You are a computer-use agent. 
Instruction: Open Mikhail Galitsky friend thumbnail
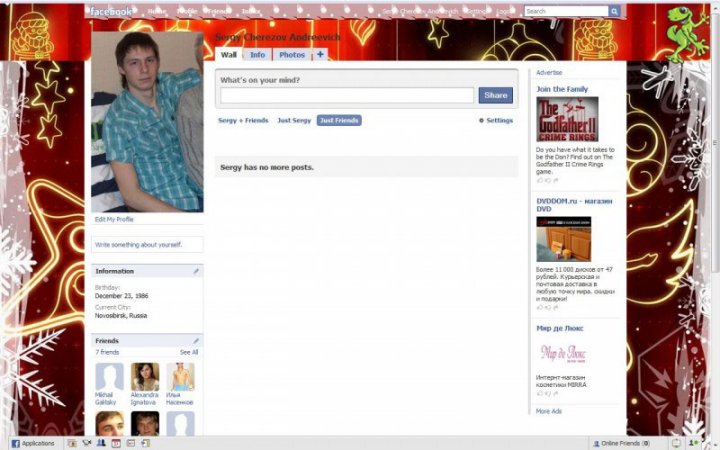click(x=109, y=377)
